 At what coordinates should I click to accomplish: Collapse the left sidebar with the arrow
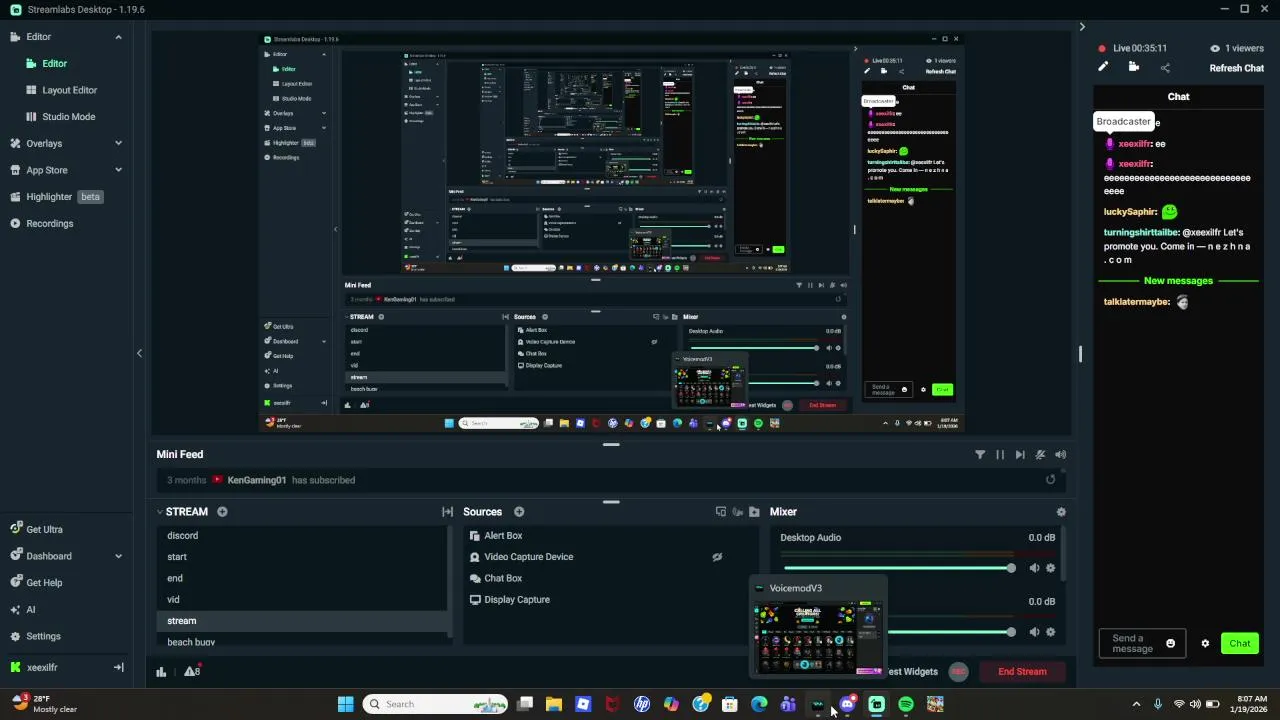click(x=139, y=353)
